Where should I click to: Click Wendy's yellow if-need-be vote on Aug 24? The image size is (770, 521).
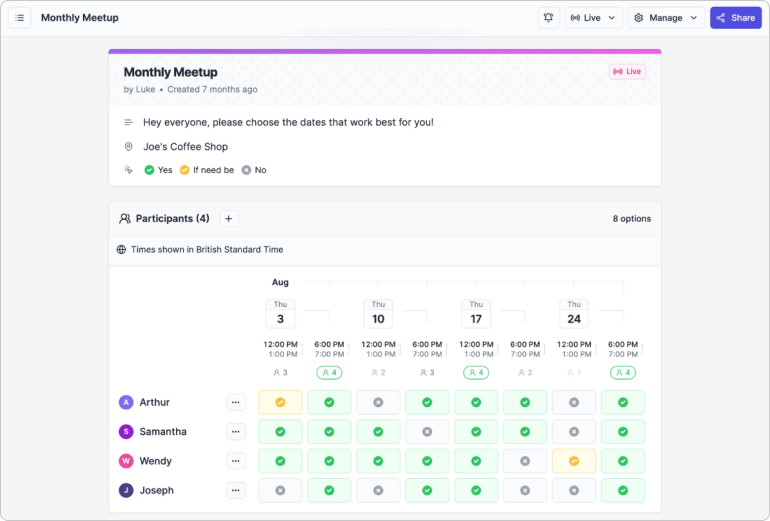(x=574, y=461)
